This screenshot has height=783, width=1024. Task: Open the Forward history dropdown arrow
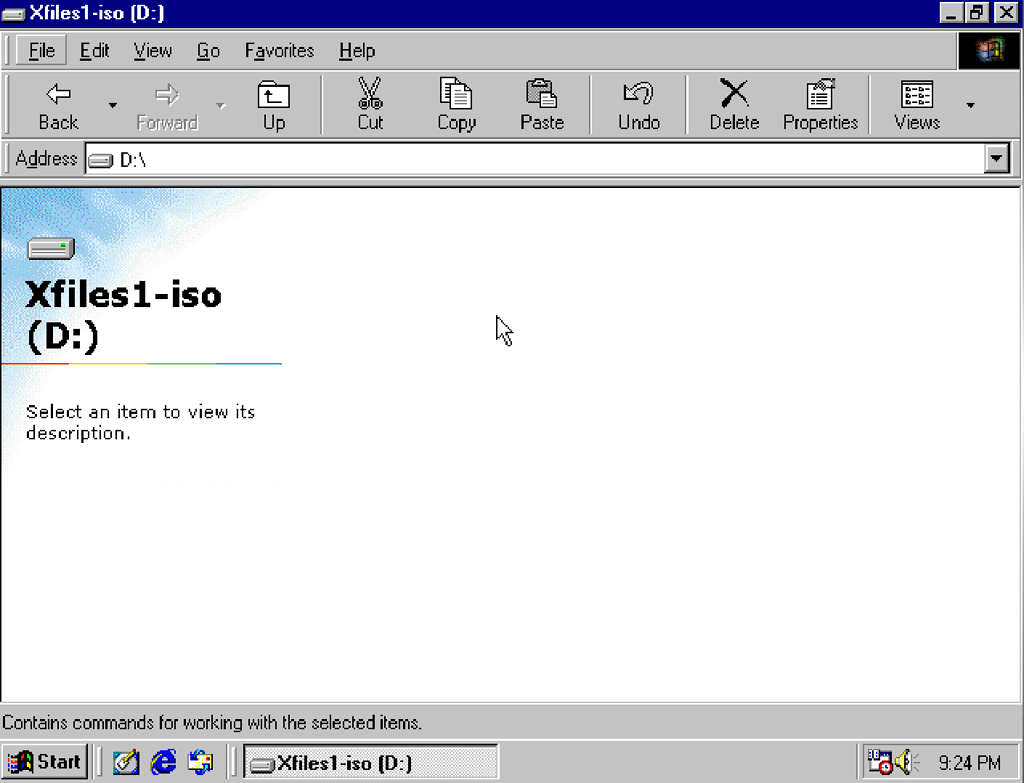(221, 105)
